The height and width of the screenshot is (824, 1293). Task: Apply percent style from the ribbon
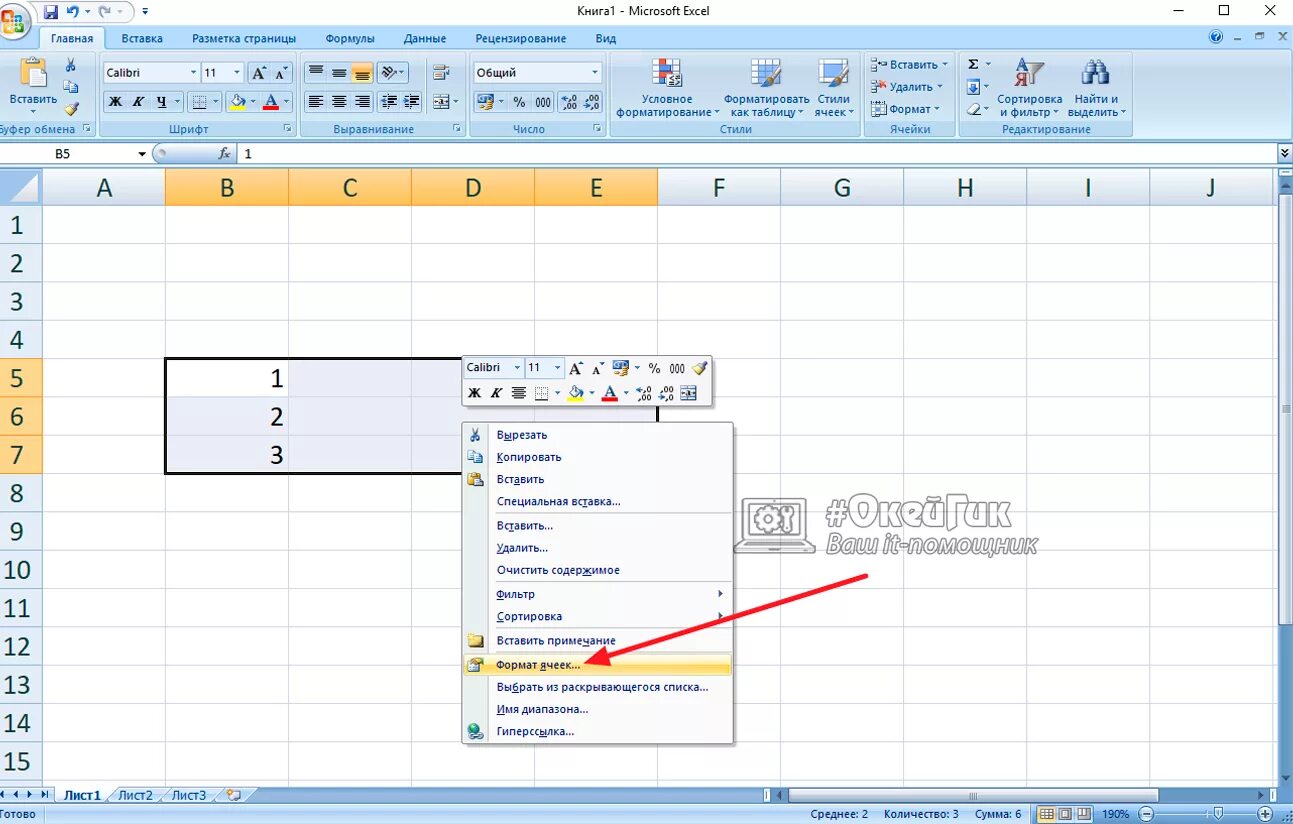click(519, 102)
